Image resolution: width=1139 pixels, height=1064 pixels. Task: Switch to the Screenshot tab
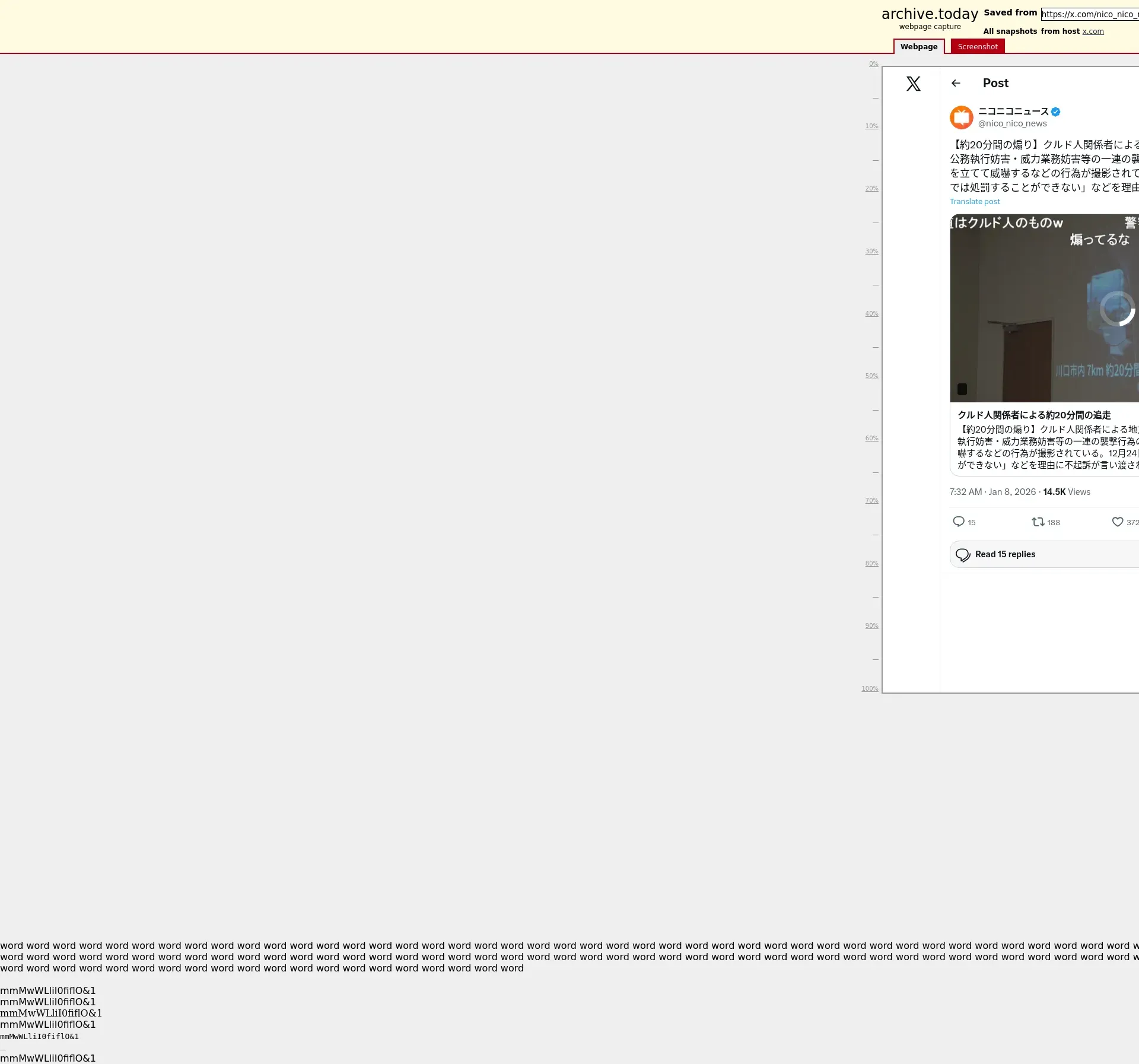click(977, 46)
